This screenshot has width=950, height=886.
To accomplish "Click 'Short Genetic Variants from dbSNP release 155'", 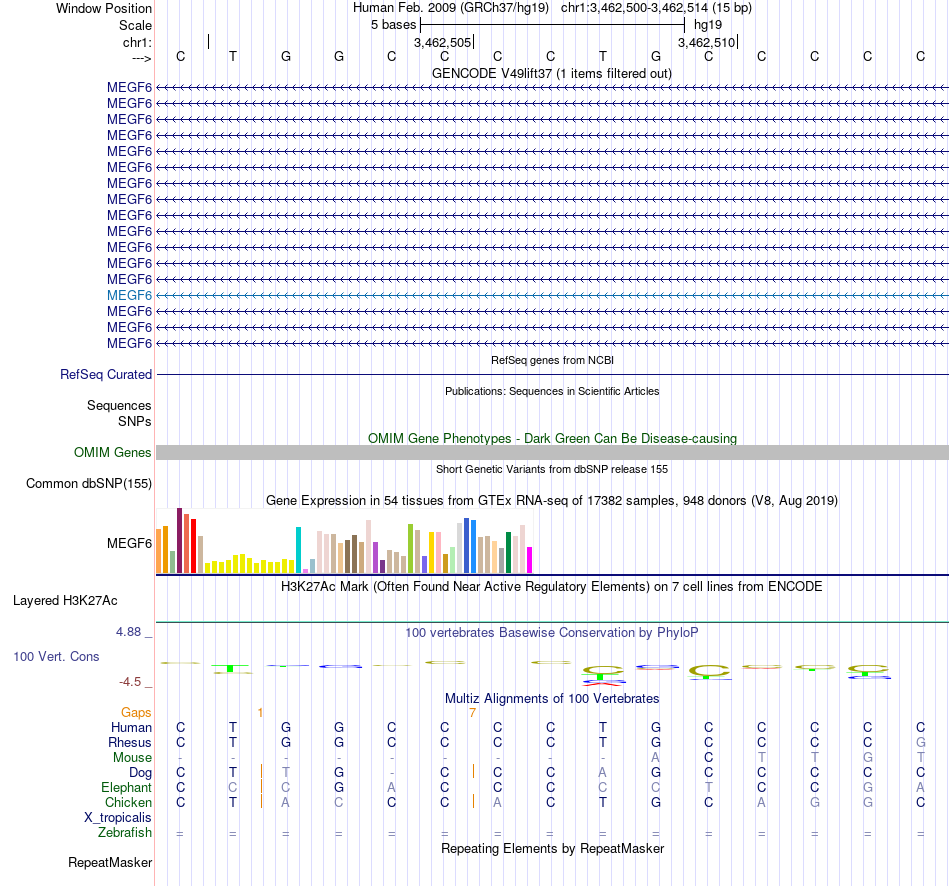I will 552,469.
